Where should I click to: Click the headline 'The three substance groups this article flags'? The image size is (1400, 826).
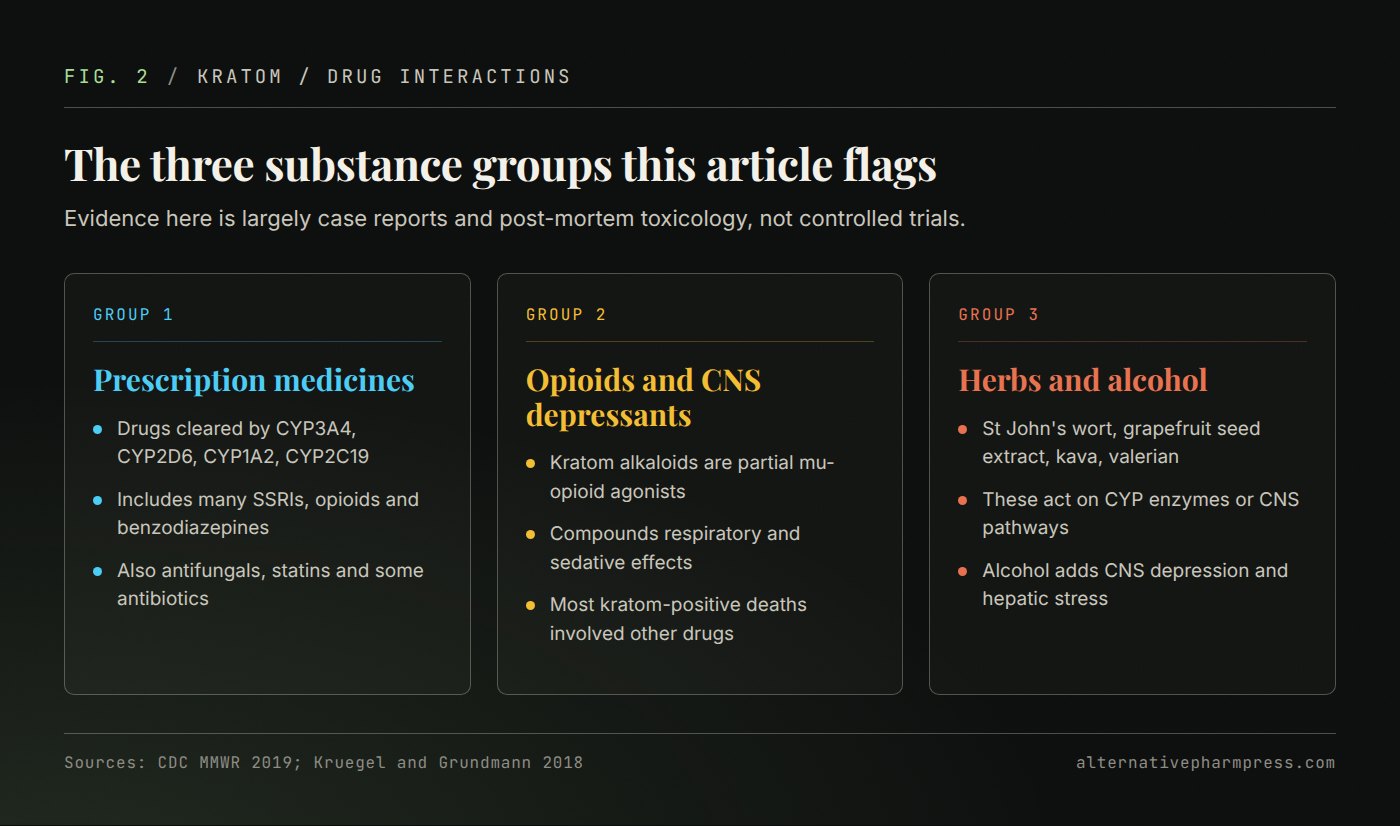pyautogui.click(x=500, y=165)
